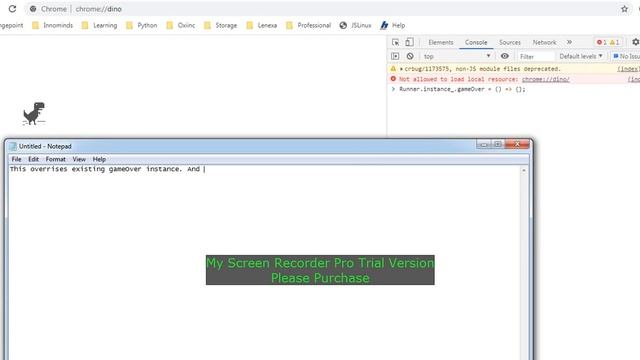
Task: Reload the chrome://dino page
Action: click(12, 9)
